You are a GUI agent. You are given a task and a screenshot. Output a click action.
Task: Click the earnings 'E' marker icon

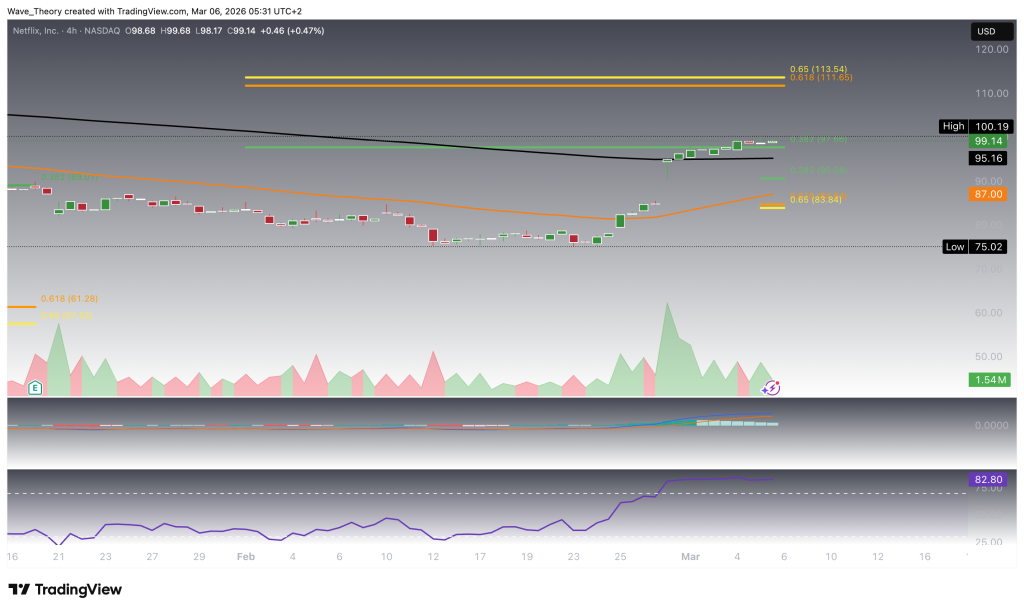point(36,387)
